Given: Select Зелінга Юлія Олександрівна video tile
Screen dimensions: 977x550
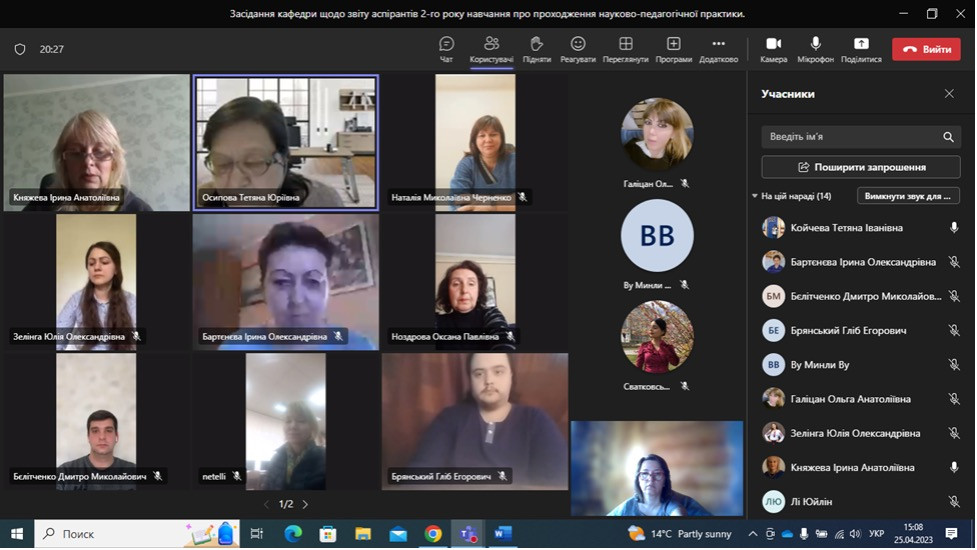Looking at the screenshot, I should click(97, 282).
